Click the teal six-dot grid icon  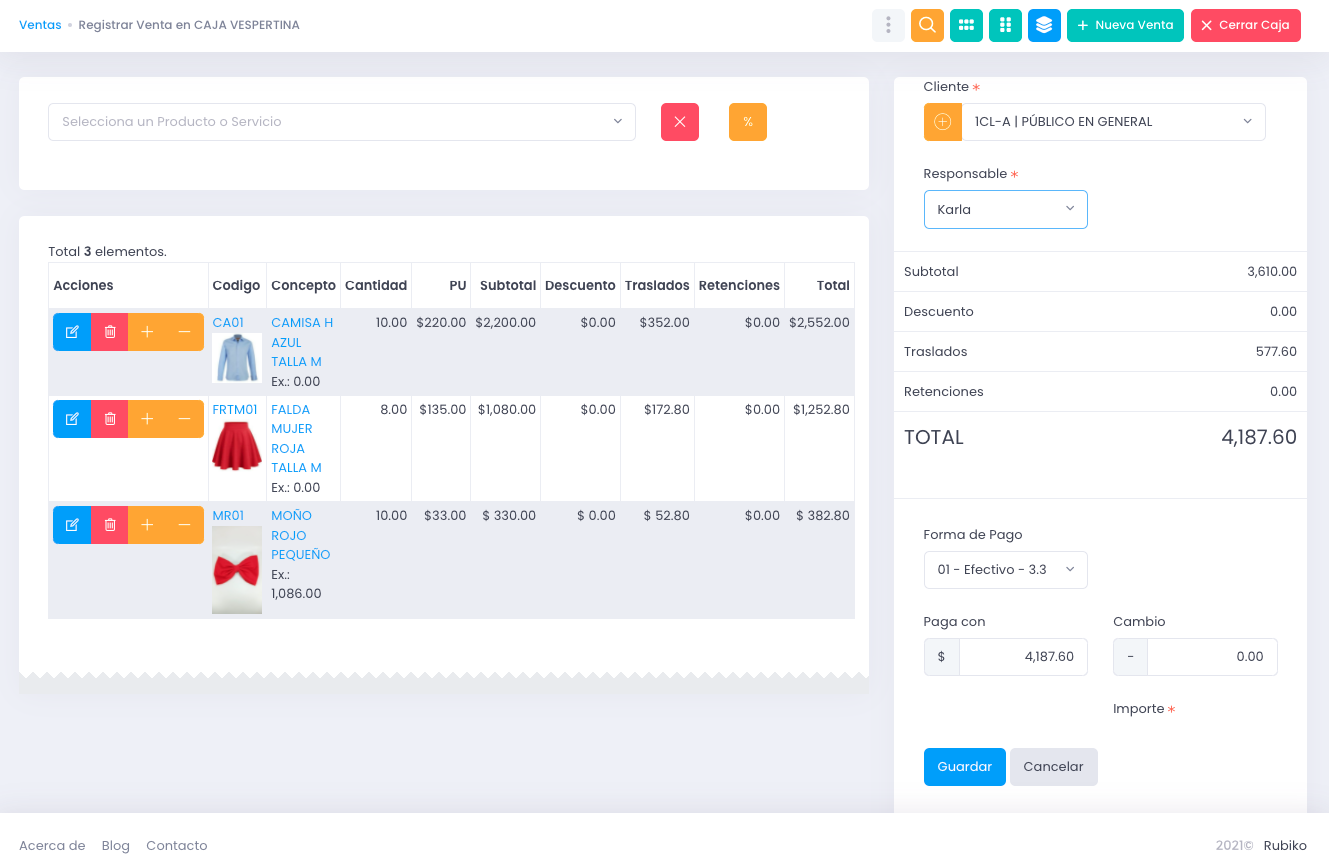(x=1005, y=25)
